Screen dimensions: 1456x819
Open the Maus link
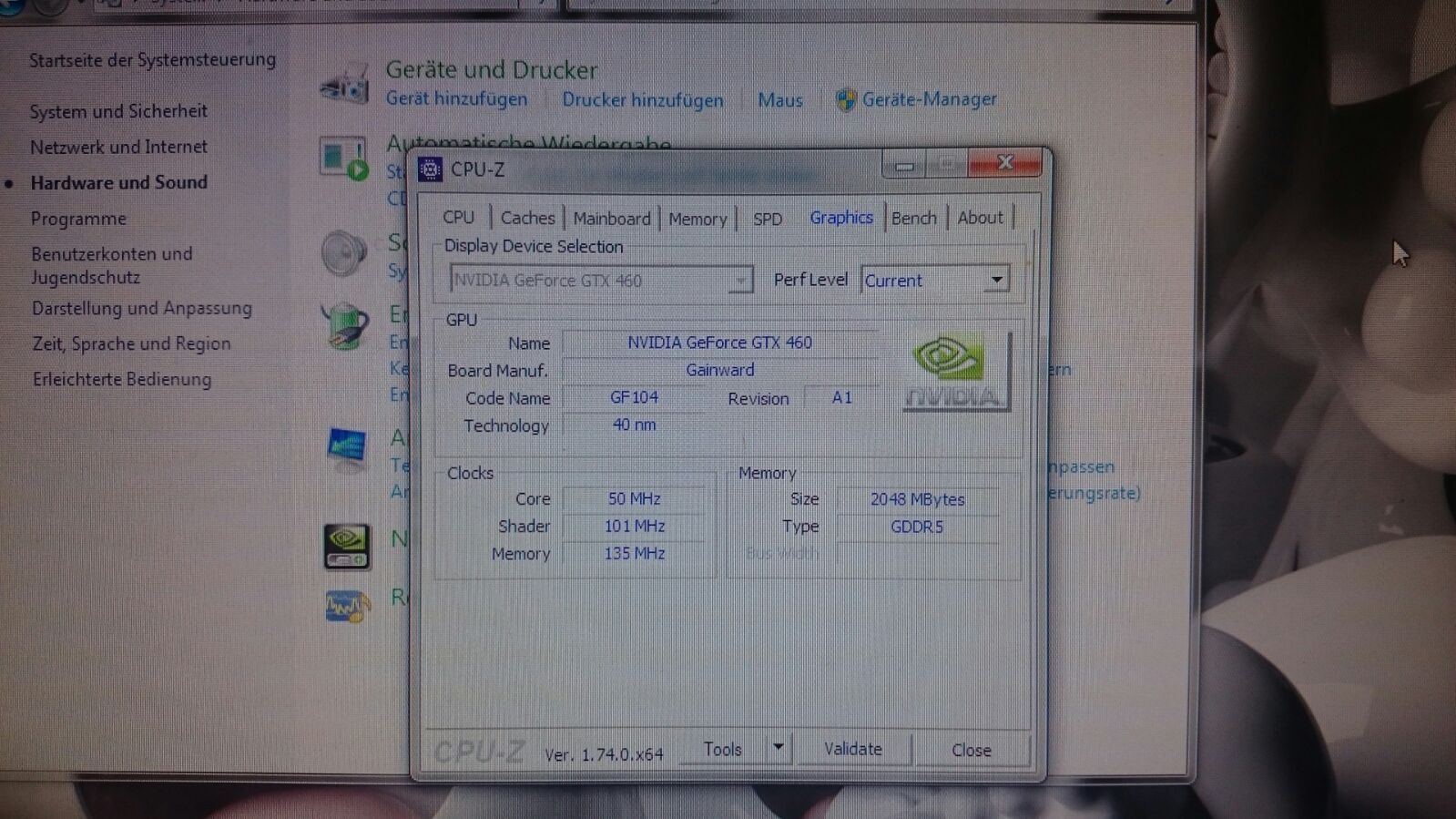tap(780, 100)
